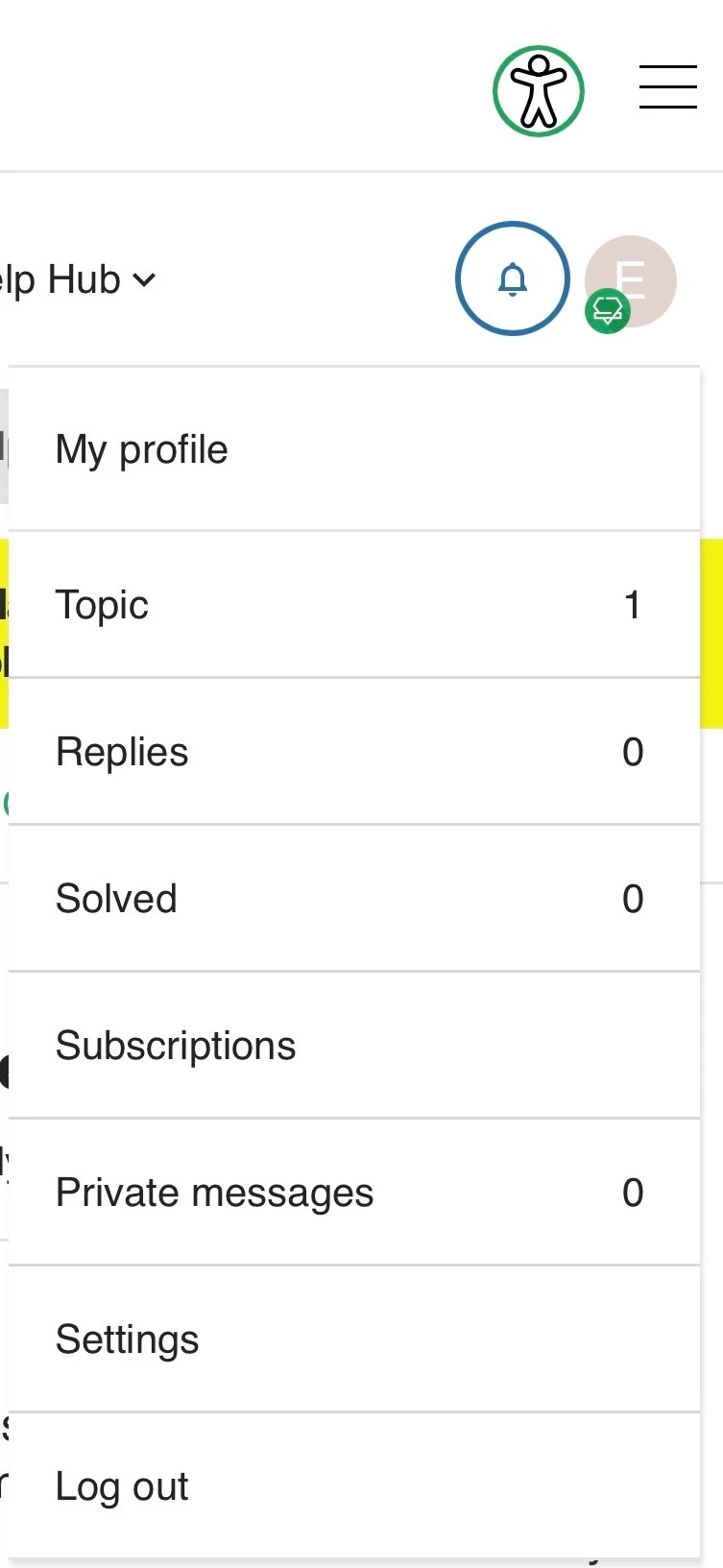The image size is (723, 1568).
Task: Open Settings from the user menu
Action: point(127,1339)
